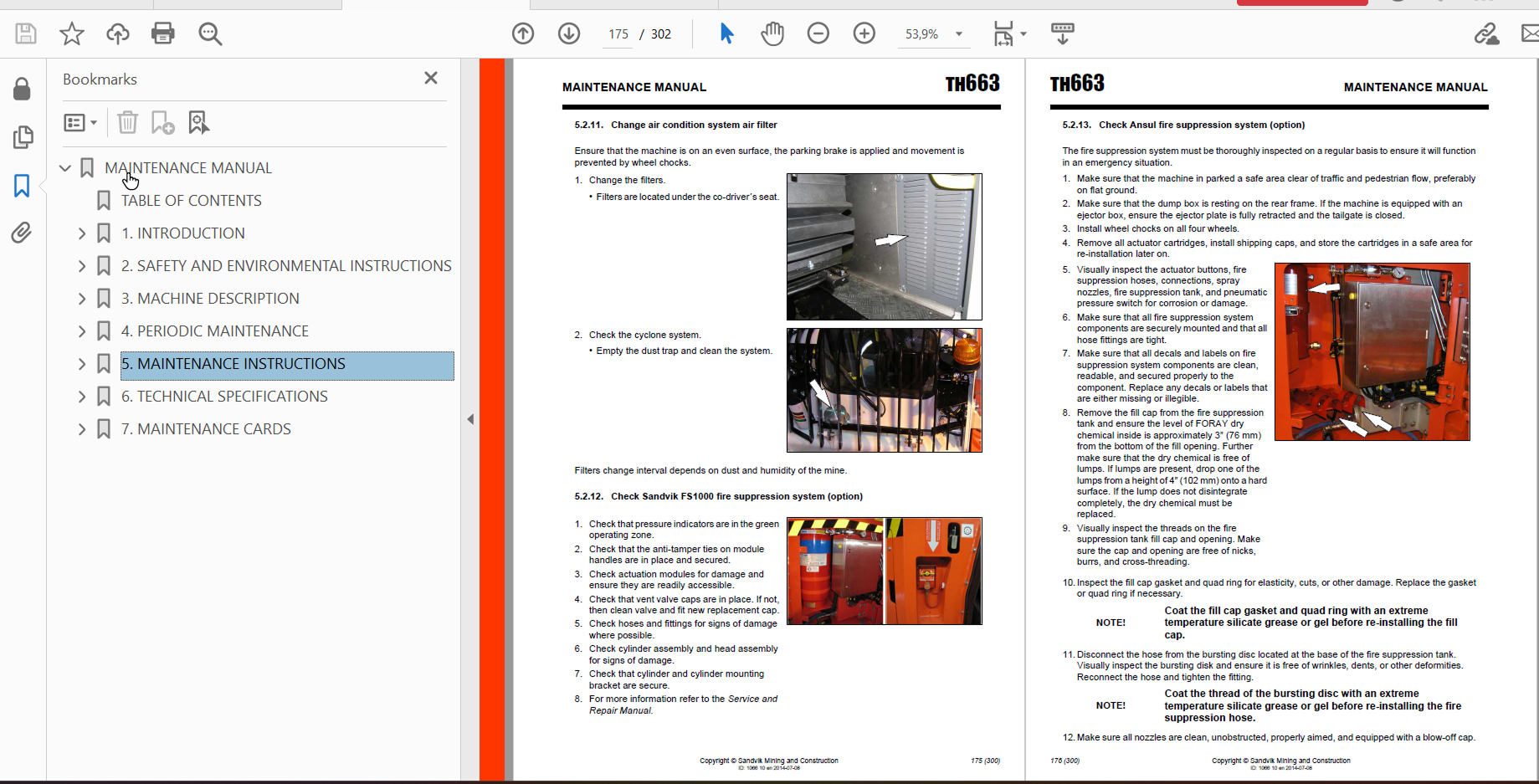Click heading 5.2.11. Change air condition system air filter
The image size is (1539, 784).
(x=675, y=125)
